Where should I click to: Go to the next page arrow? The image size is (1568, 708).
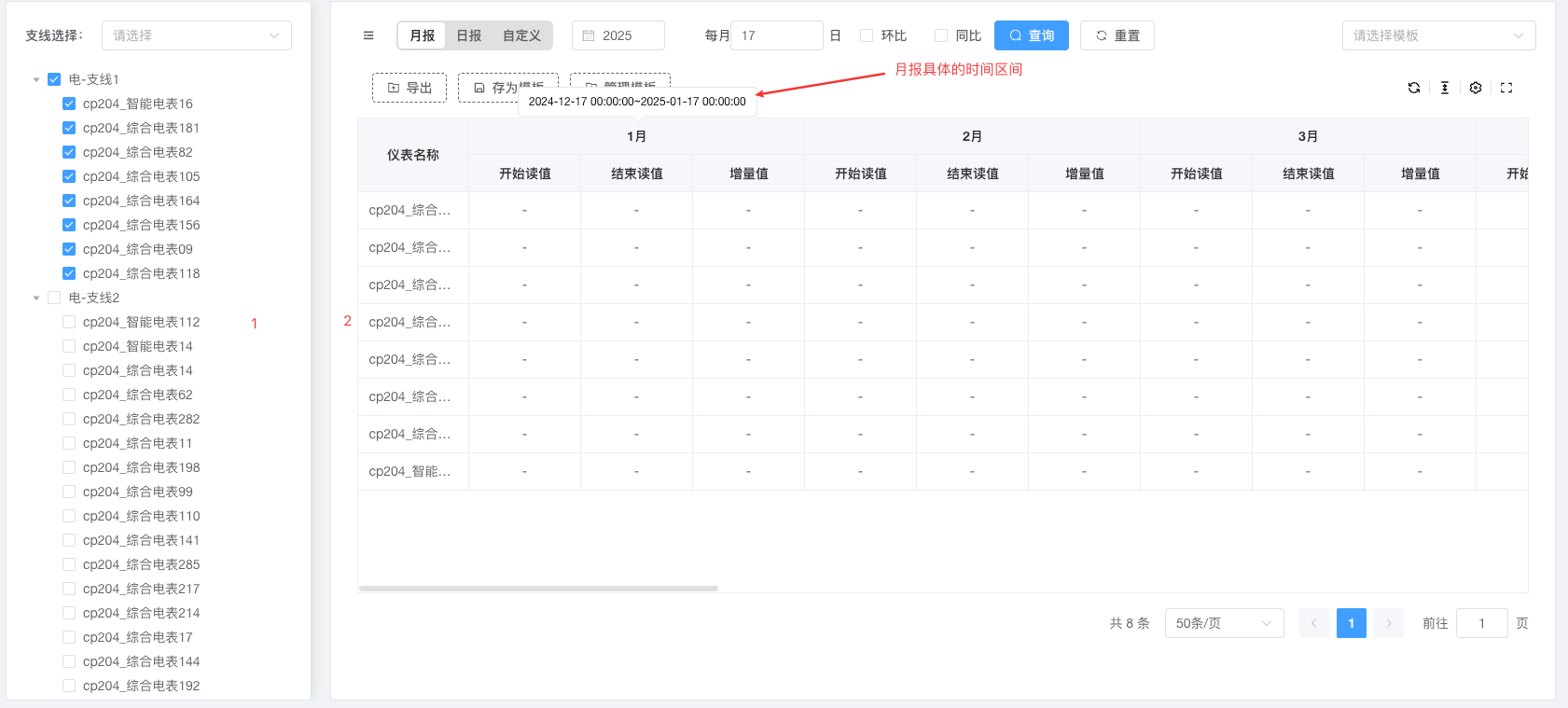point(1389,623)
